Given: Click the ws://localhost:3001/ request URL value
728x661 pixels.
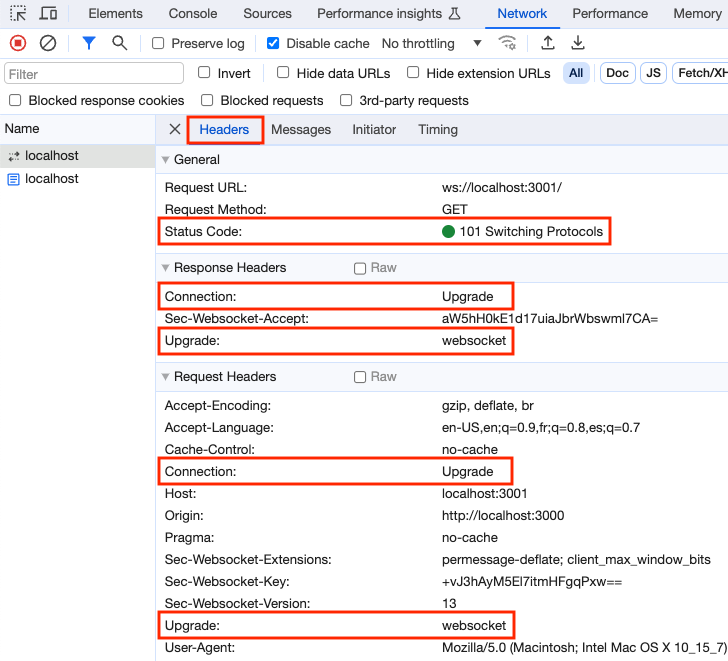Looking at the screenshot, I should point(502,188).
